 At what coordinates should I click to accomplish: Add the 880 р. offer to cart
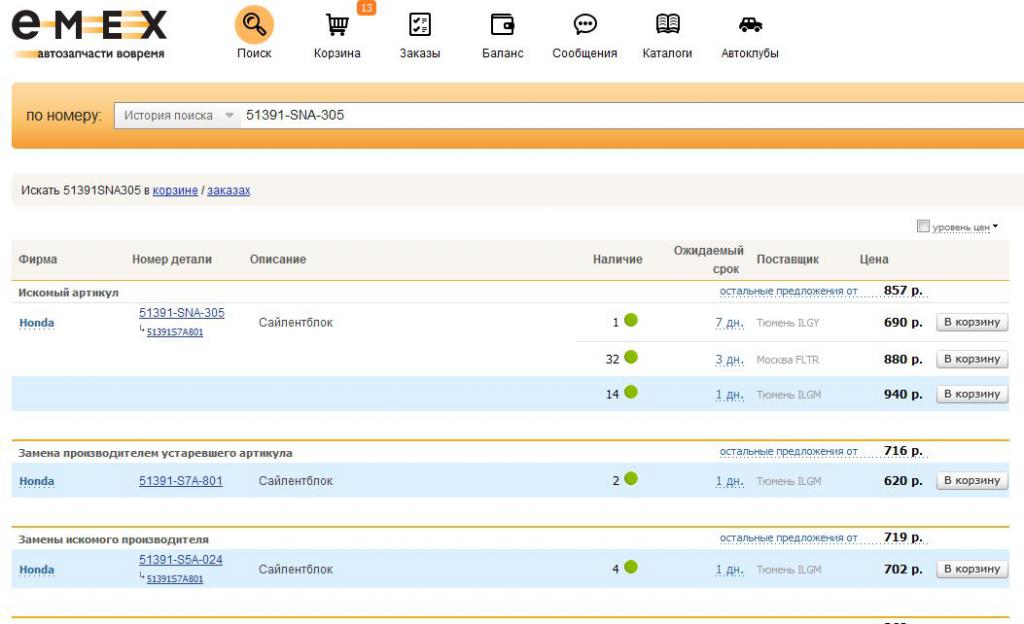972,359
